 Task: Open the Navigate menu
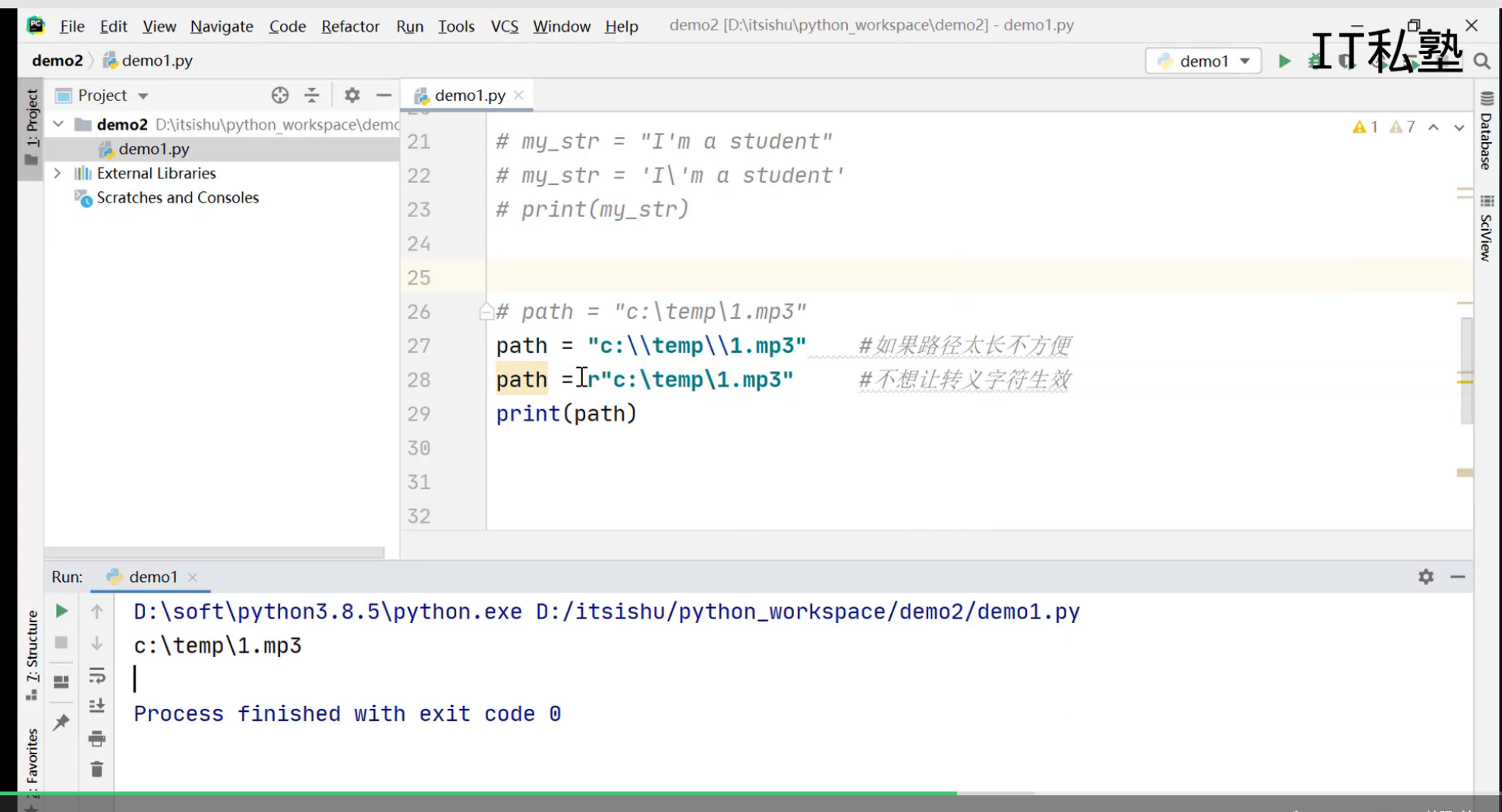click(x=221, y=26)
